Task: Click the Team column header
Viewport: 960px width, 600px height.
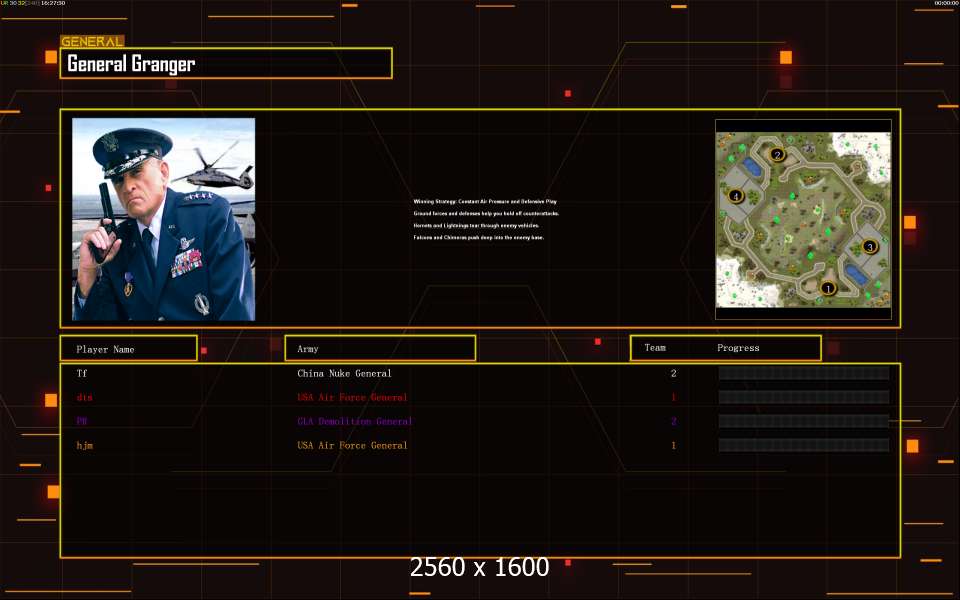Action: tap(655, 348)
